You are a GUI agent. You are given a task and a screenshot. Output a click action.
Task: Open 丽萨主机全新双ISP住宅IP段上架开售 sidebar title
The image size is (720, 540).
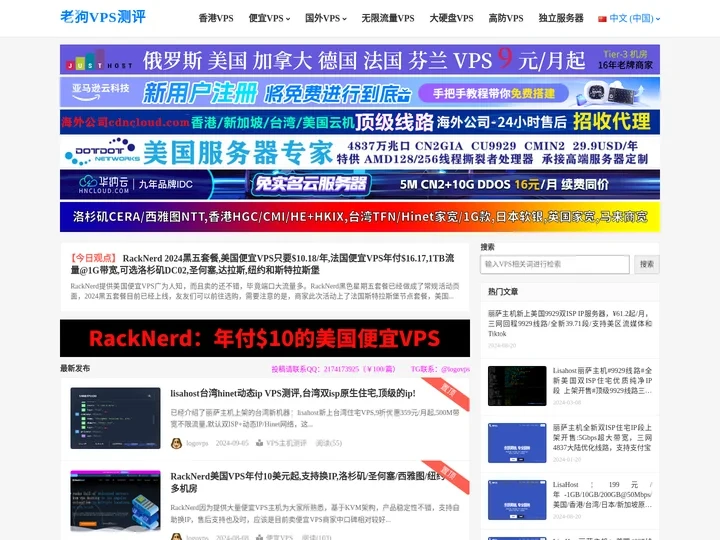point(602,437)
